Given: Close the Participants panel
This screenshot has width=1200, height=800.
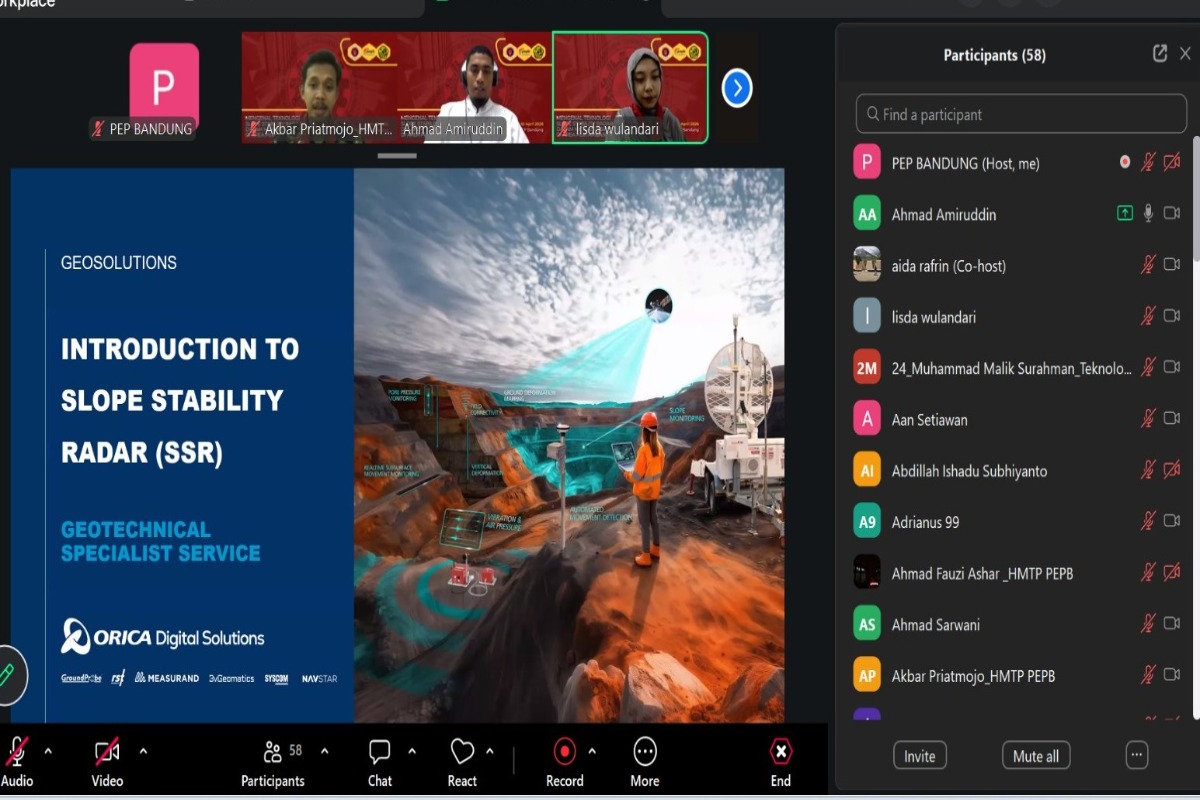Looking at the screenshot, I should point(1187,54).
